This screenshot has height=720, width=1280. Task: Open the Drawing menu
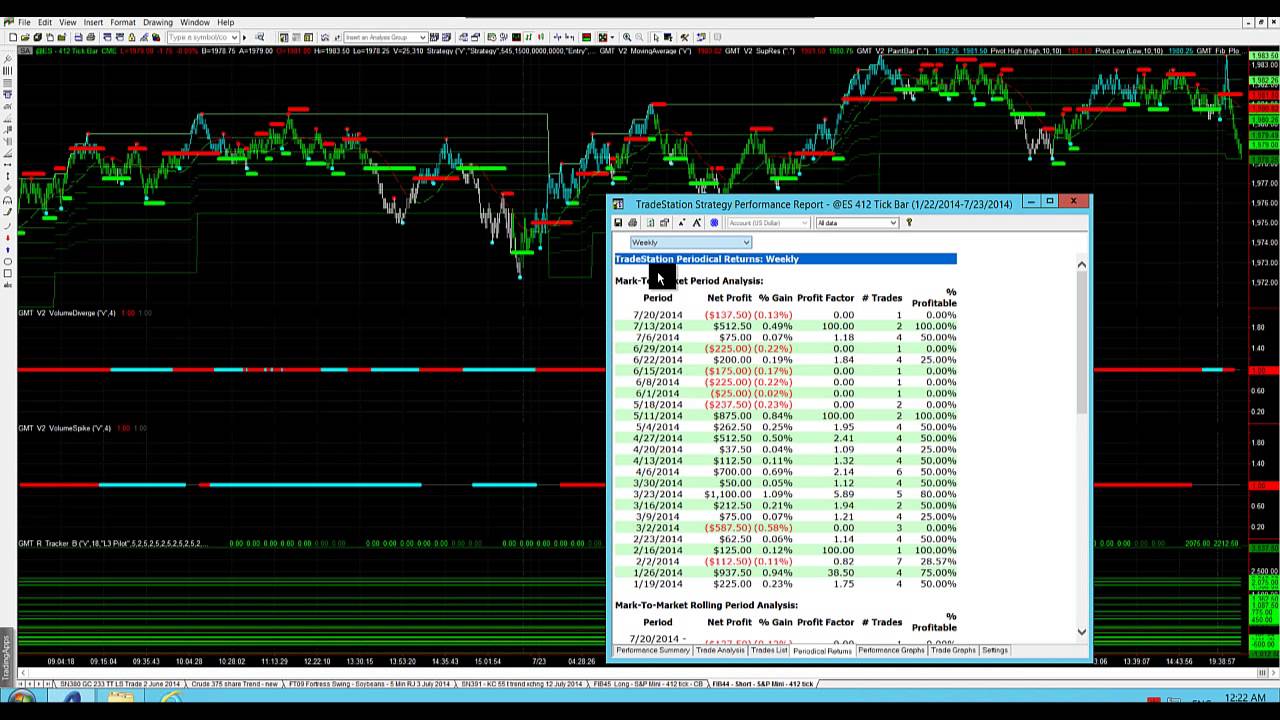tap(158, 22)
